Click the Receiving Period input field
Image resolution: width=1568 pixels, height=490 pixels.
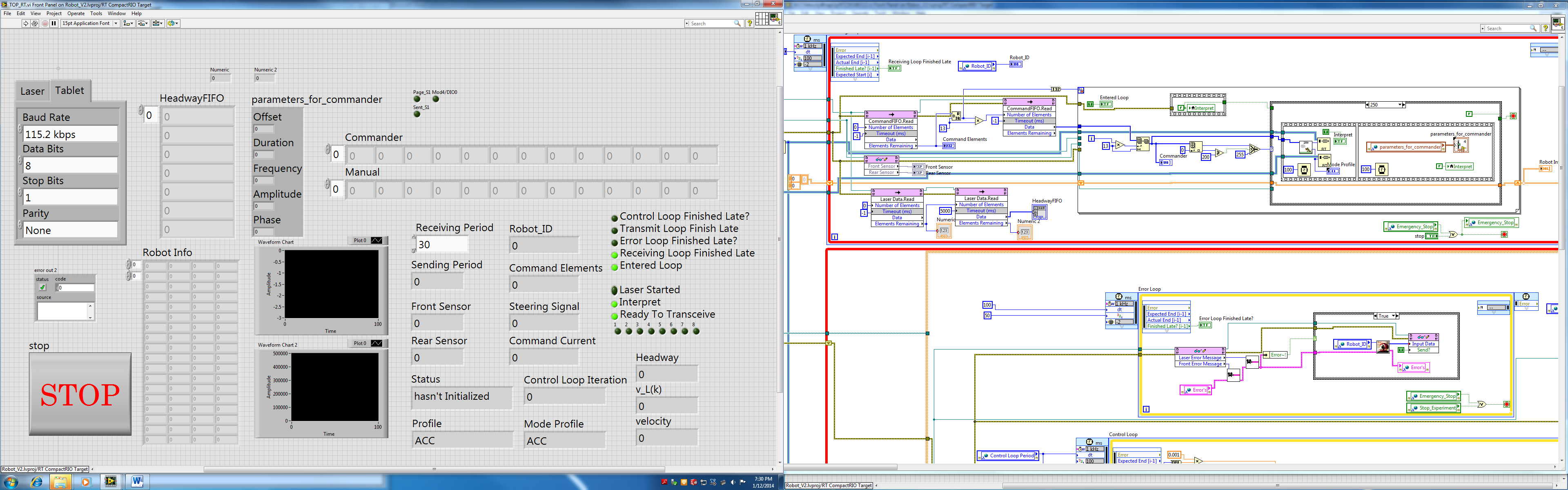[443, 244]
